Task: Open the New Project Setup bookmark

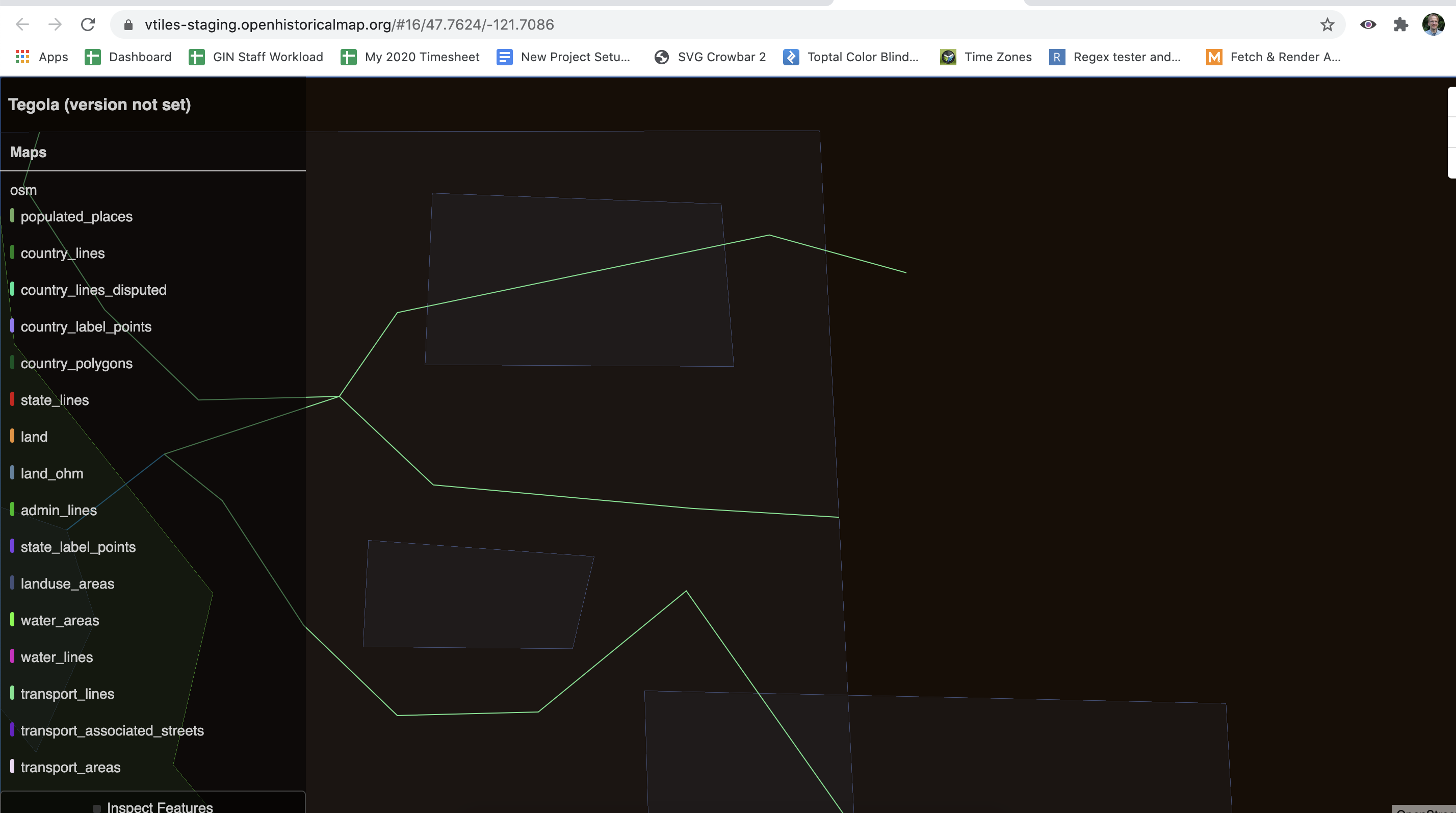Action: coord(563,57)
